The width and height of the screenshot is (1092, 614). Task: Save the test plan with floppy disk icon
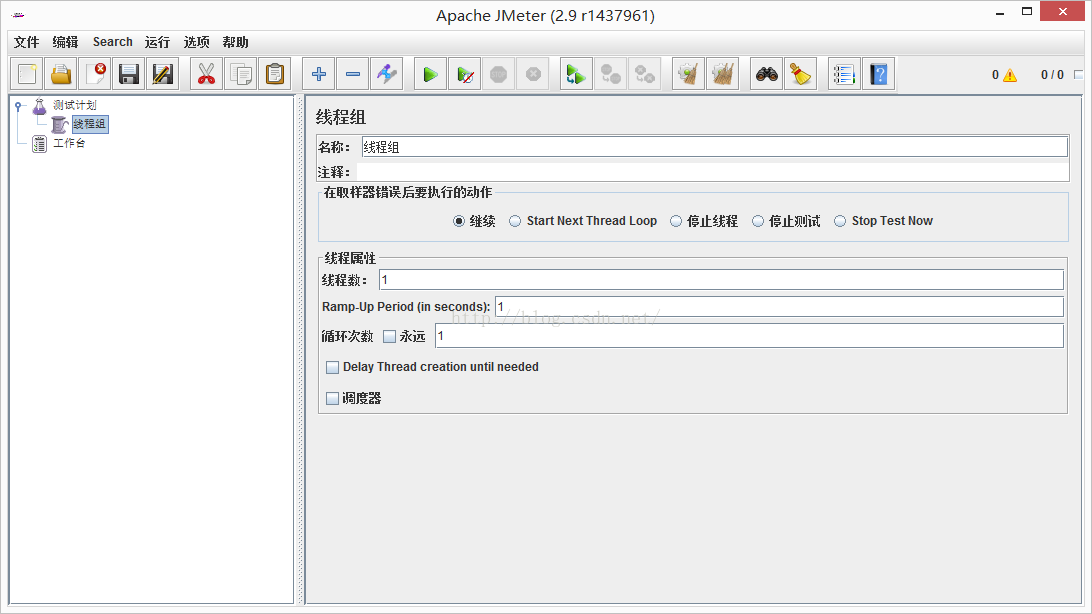point(129,74)
